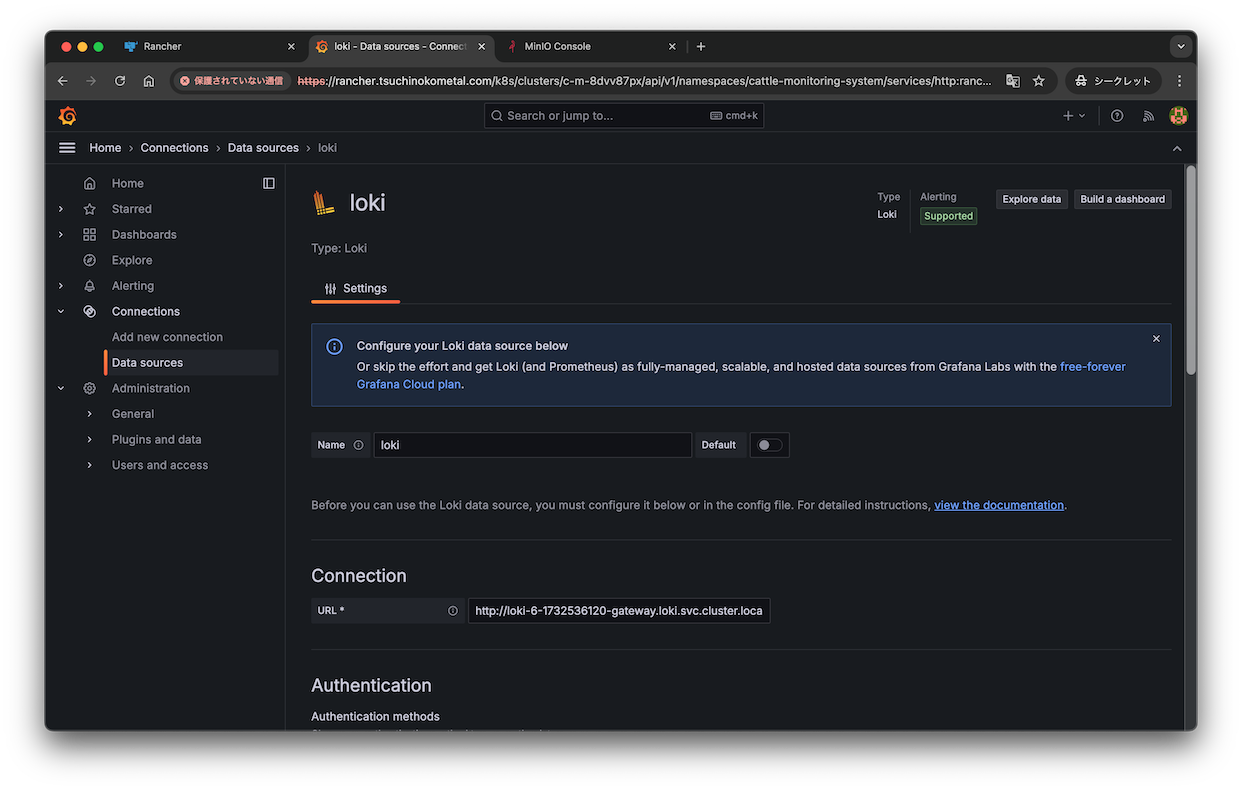Open the news RSS feed icon

point(1148,116)
